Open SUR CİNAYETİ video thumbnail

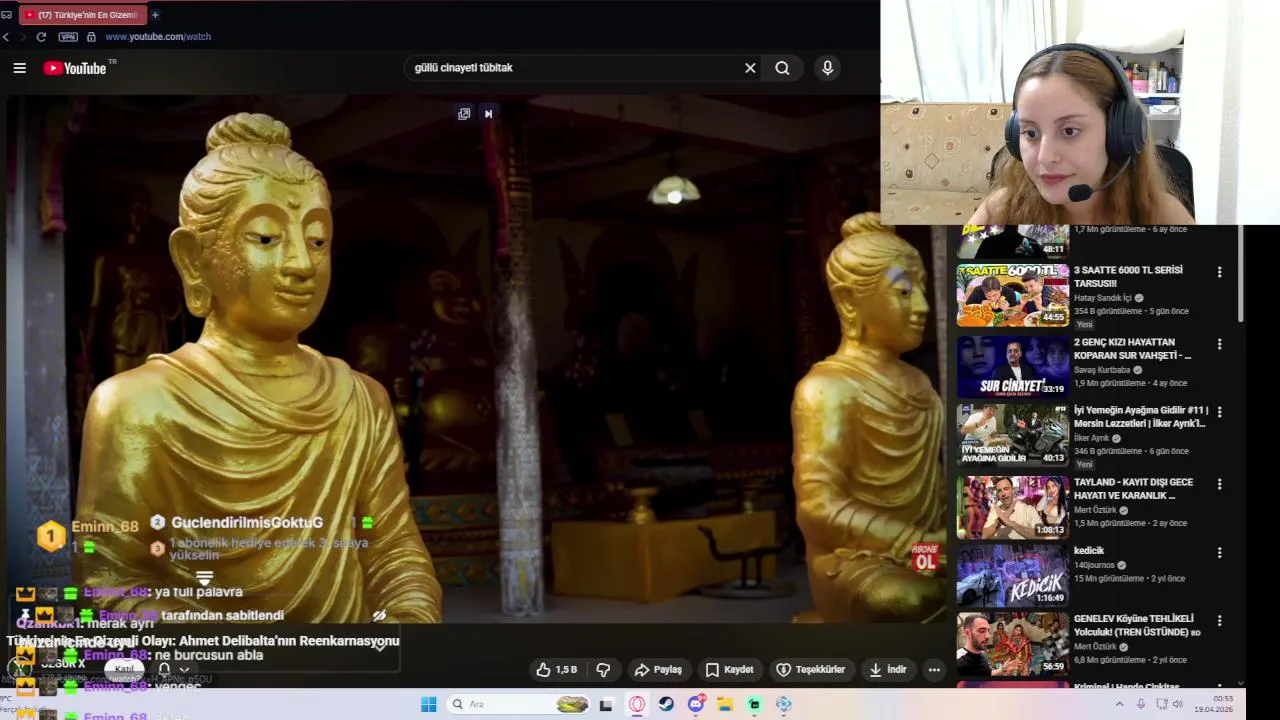[x=1013, y=367]
